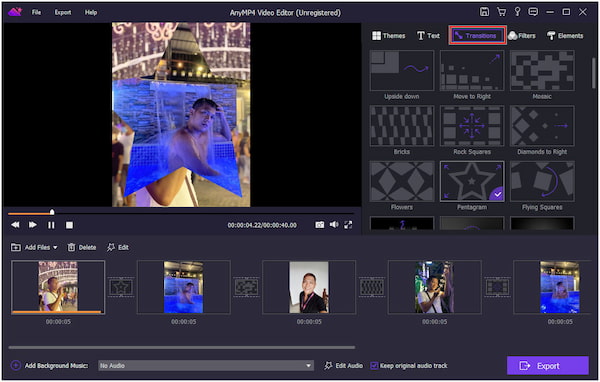Switch to the Filters tab
This screenshot has width=600, height=382.
click(x=522, y=36)
